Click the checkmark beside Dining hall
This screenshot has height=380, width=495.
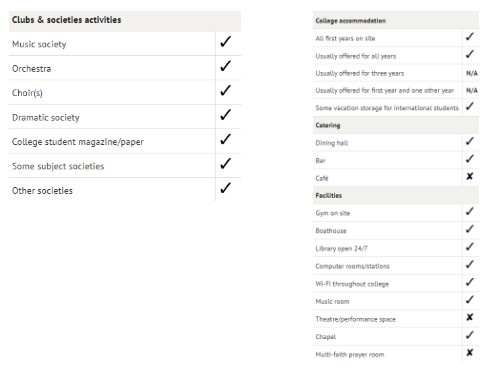pos(470,141)
